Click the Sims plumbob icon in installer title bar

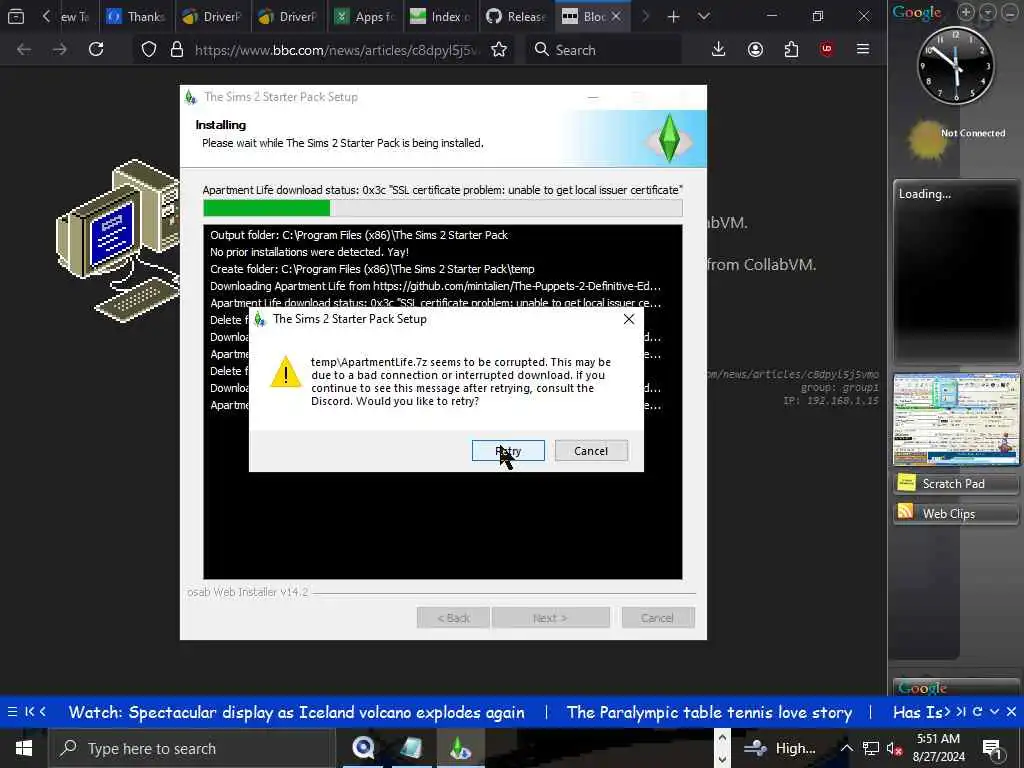(x=191, y=97)
